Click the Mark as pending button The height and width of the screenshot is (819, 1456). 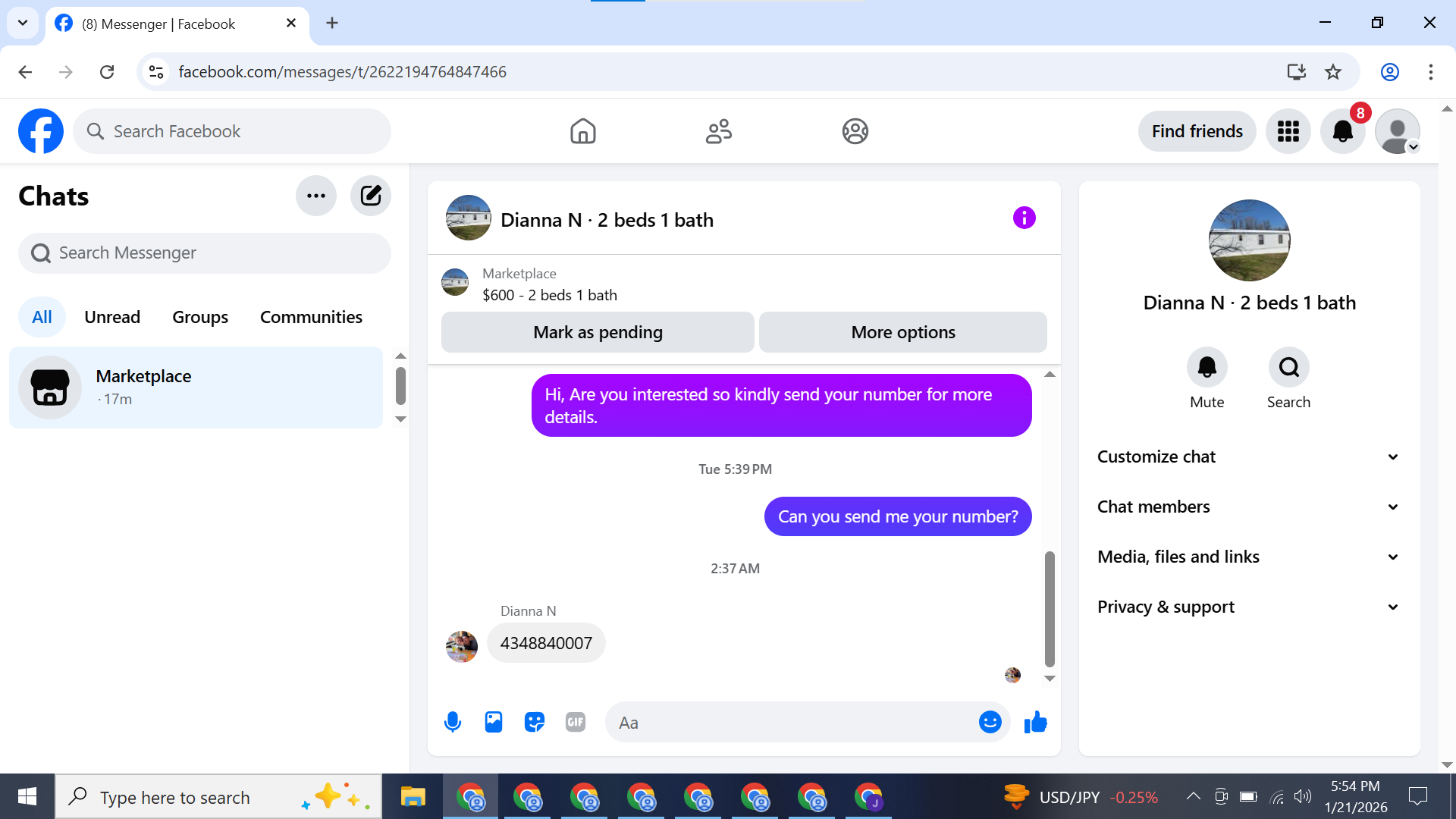click(x=598, y=332)
